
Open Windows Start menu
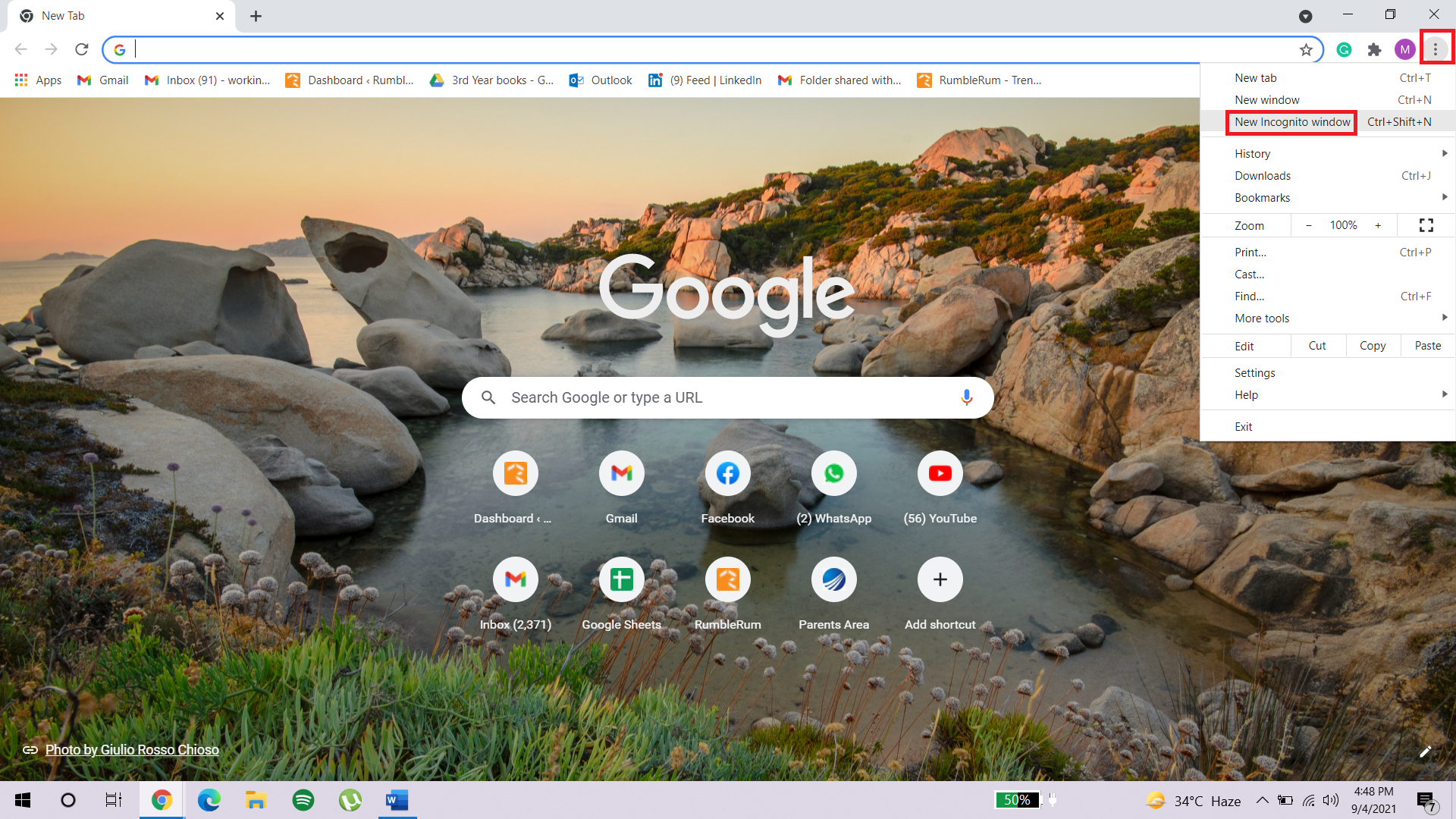[23, 800]
